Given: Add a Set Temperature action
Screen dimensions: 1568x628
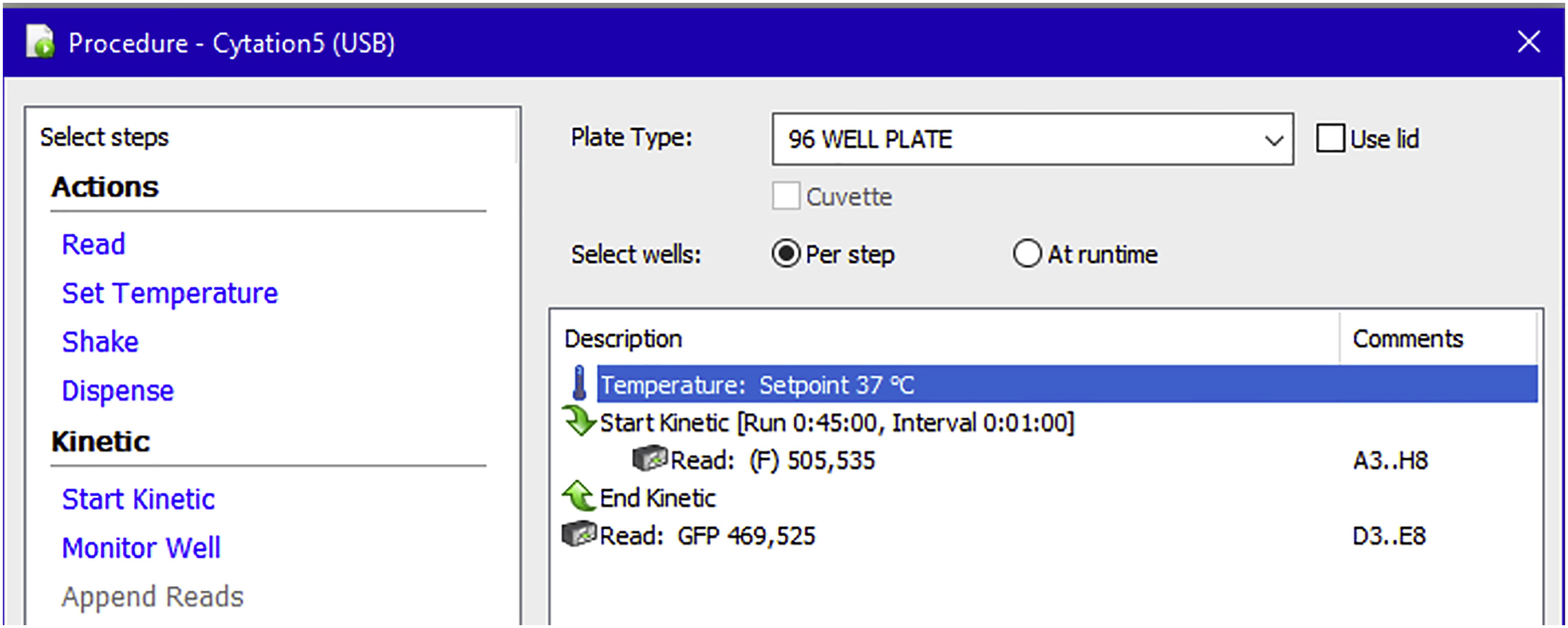Looking at the screenshot, I should coord(170,293).
